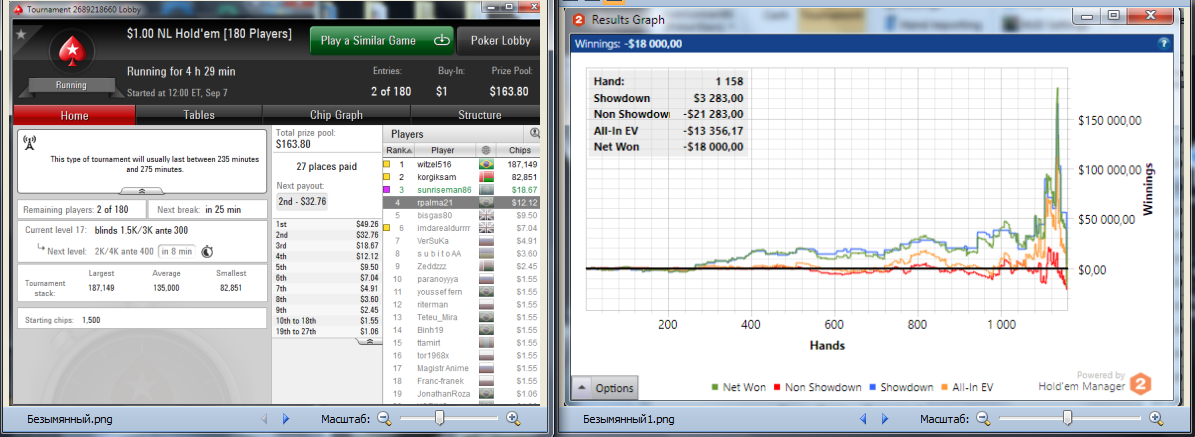Collapse the tournament info message box
Screen dimensions: 1195x437
tap(142, 189)
